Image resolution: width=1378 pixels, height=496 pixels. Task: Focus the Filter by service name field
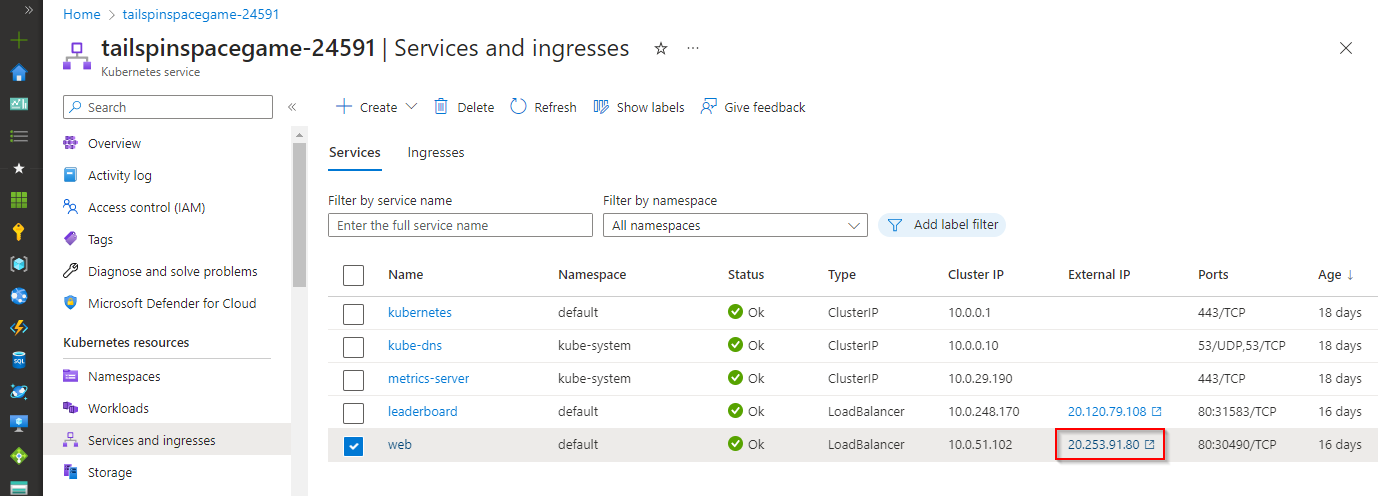[x=460, y=226]
